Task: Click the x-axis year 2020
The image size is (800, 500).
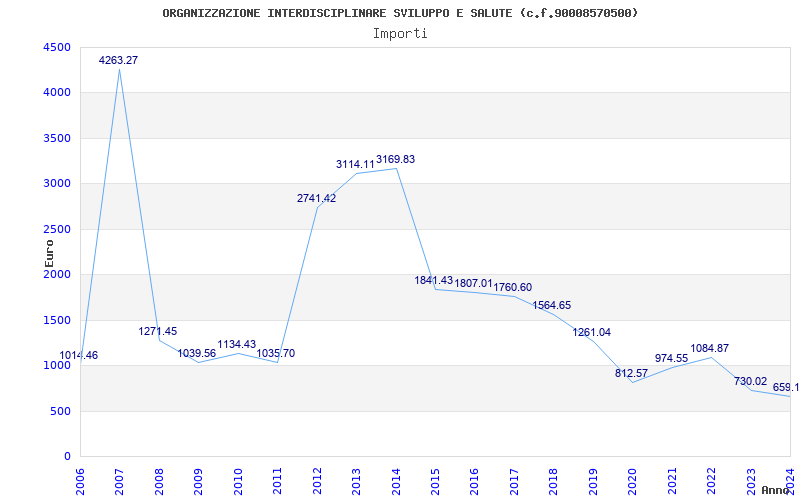Action: (632, 482)
